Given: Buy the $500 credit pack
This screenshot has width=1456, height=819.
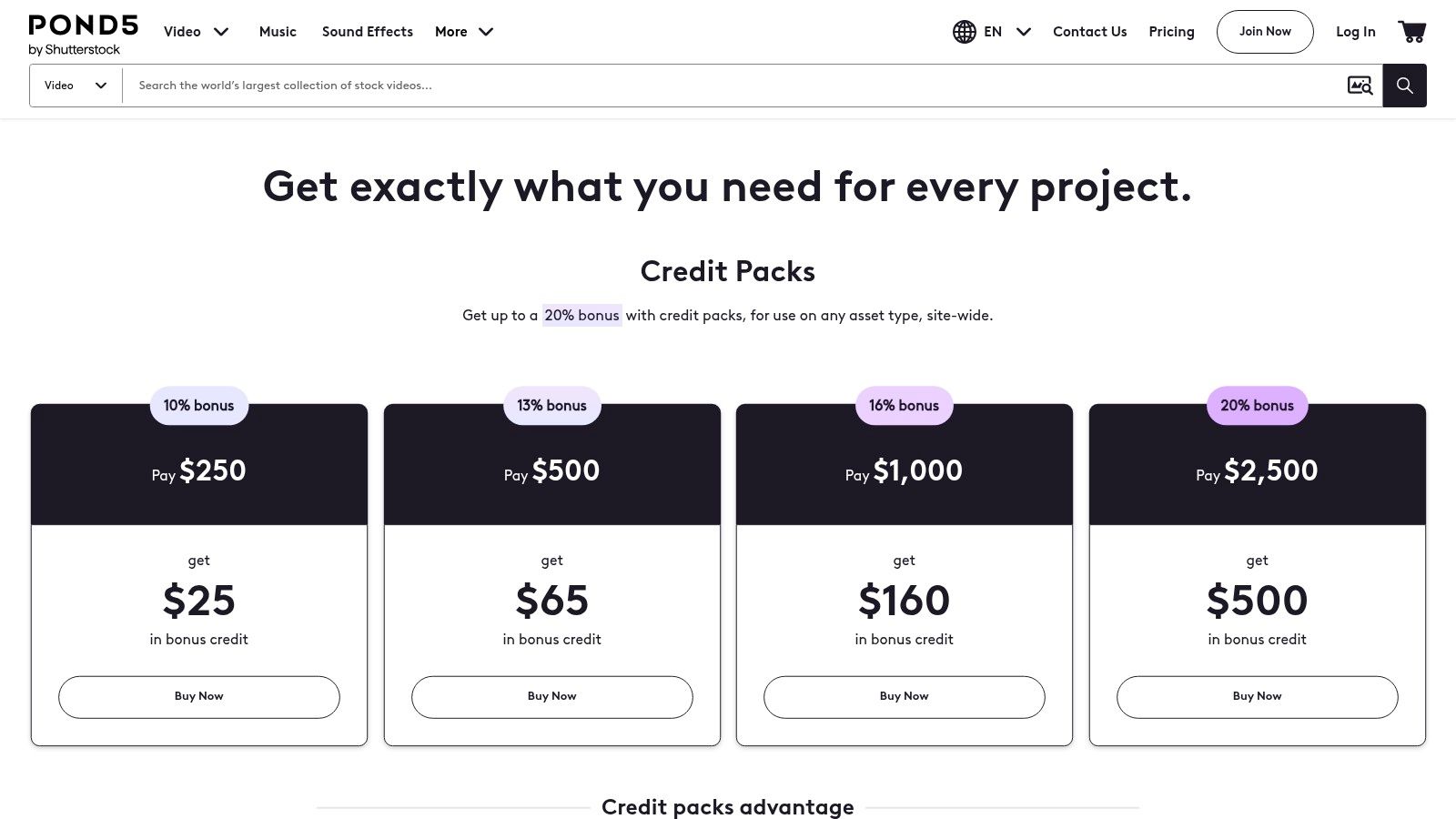Looking at the screenshot, I should click(x=551, y=696).
